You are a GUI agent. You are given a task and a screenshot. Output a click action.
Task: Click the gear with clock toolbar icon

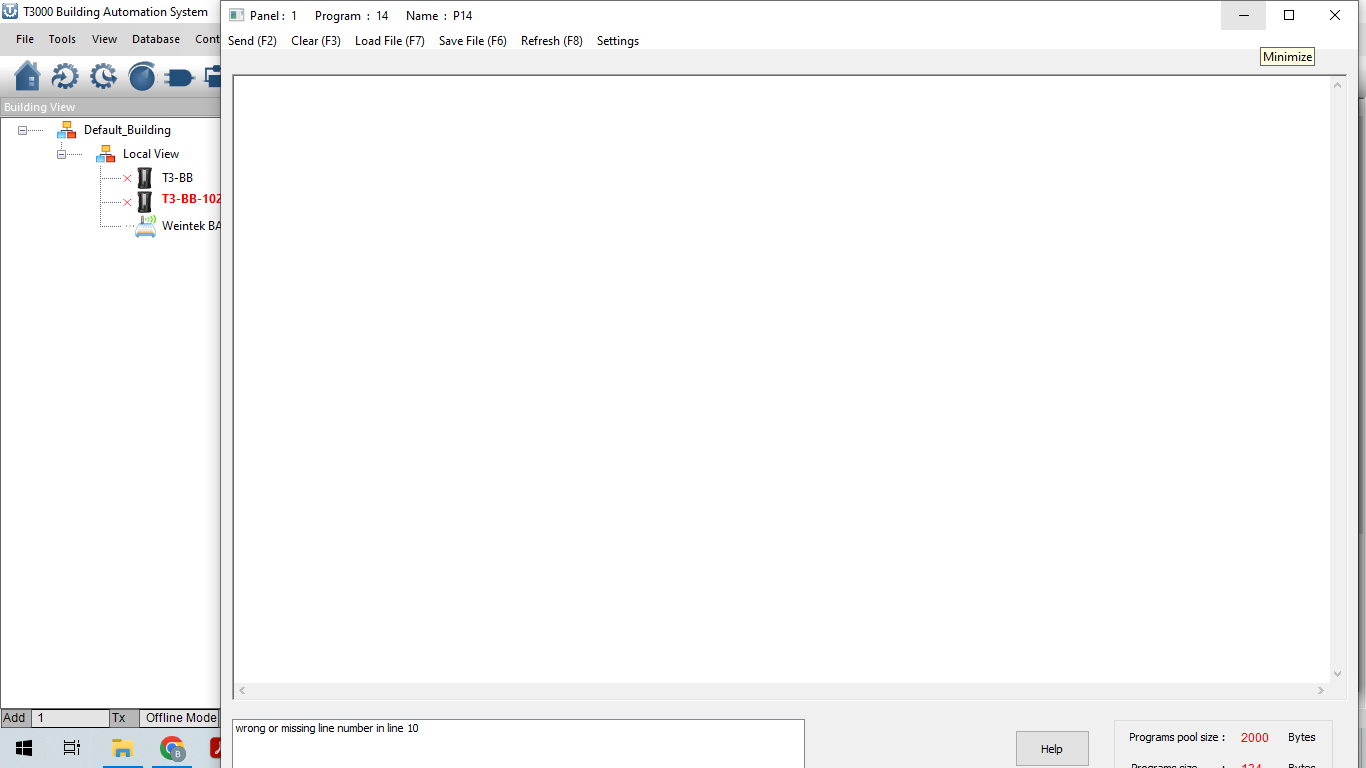[103, 76]
